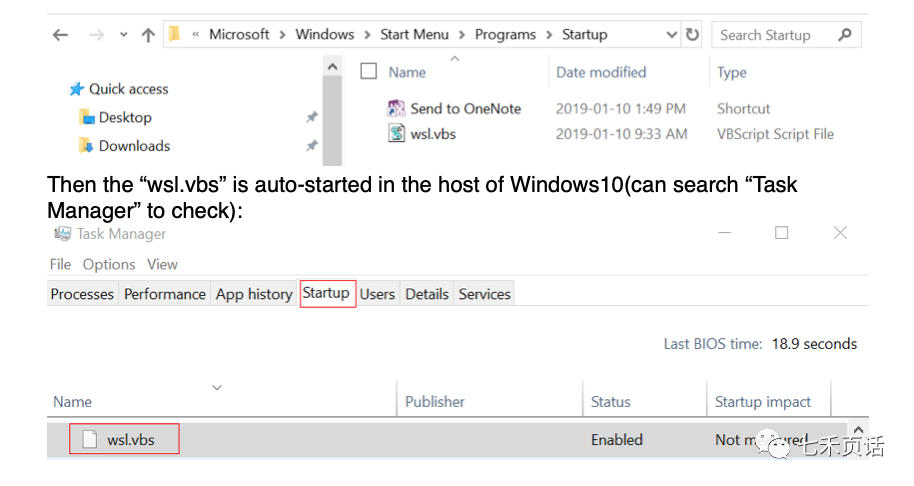
Task: Click the pin icon next to Downloads
Action: (312, 146)
